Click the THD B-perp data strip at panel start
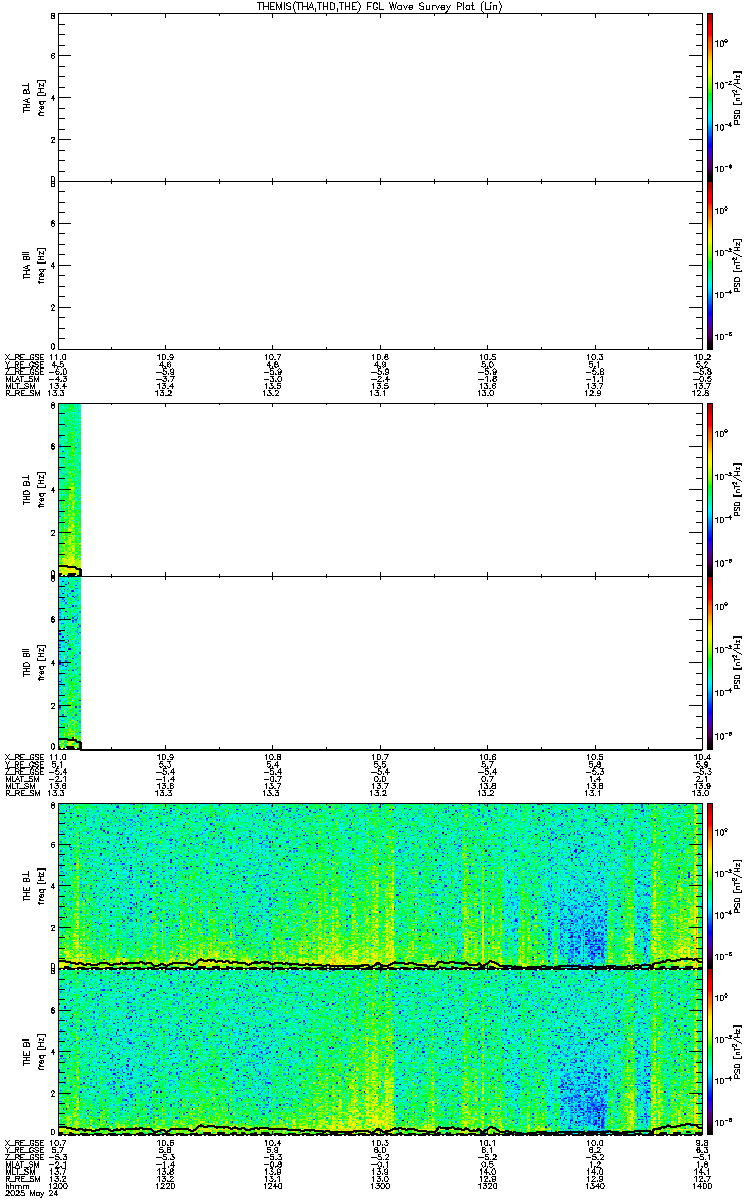750x1200 pixels. (69, 490)
